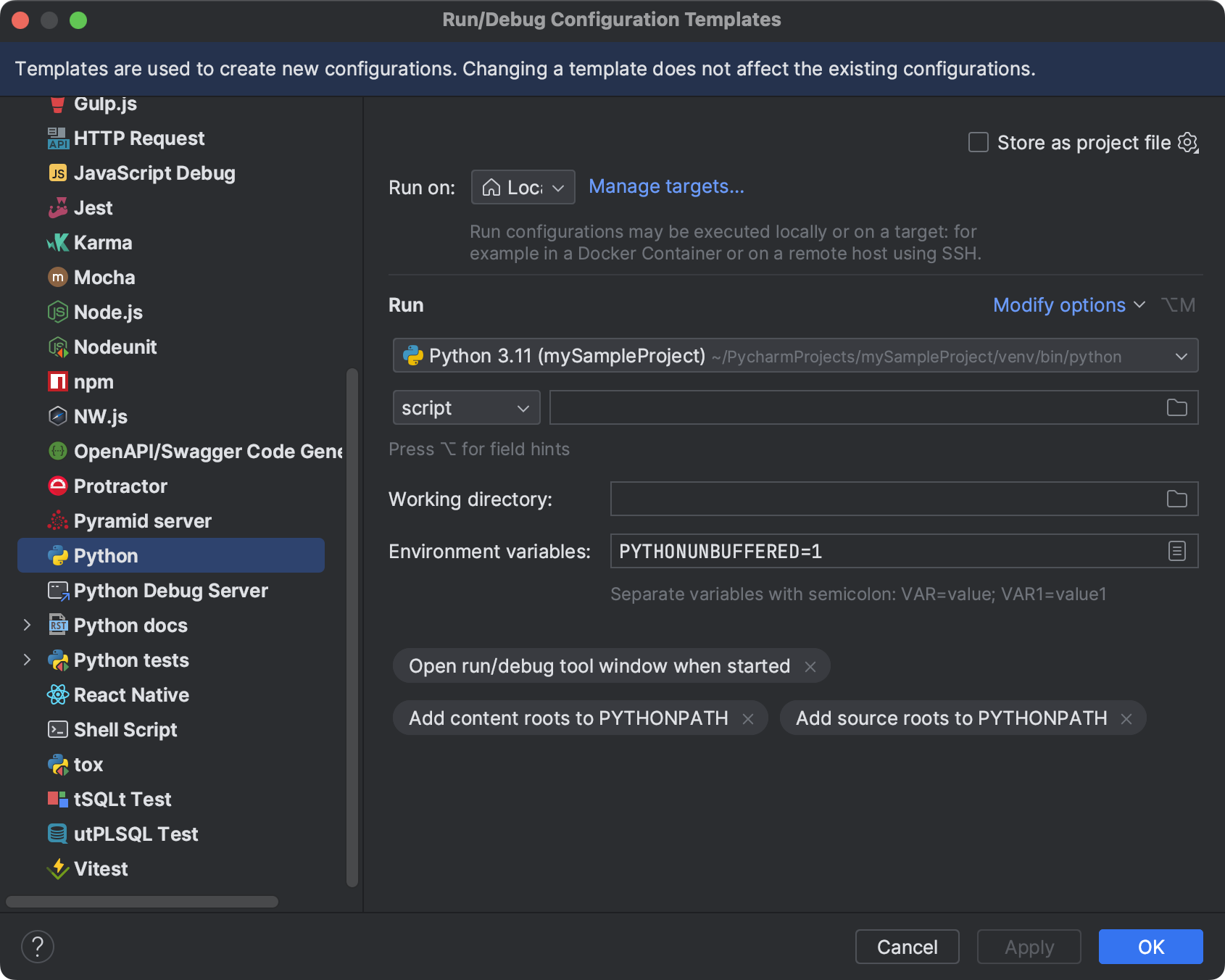Remove Open run/debug tool window option

point(810,667)
